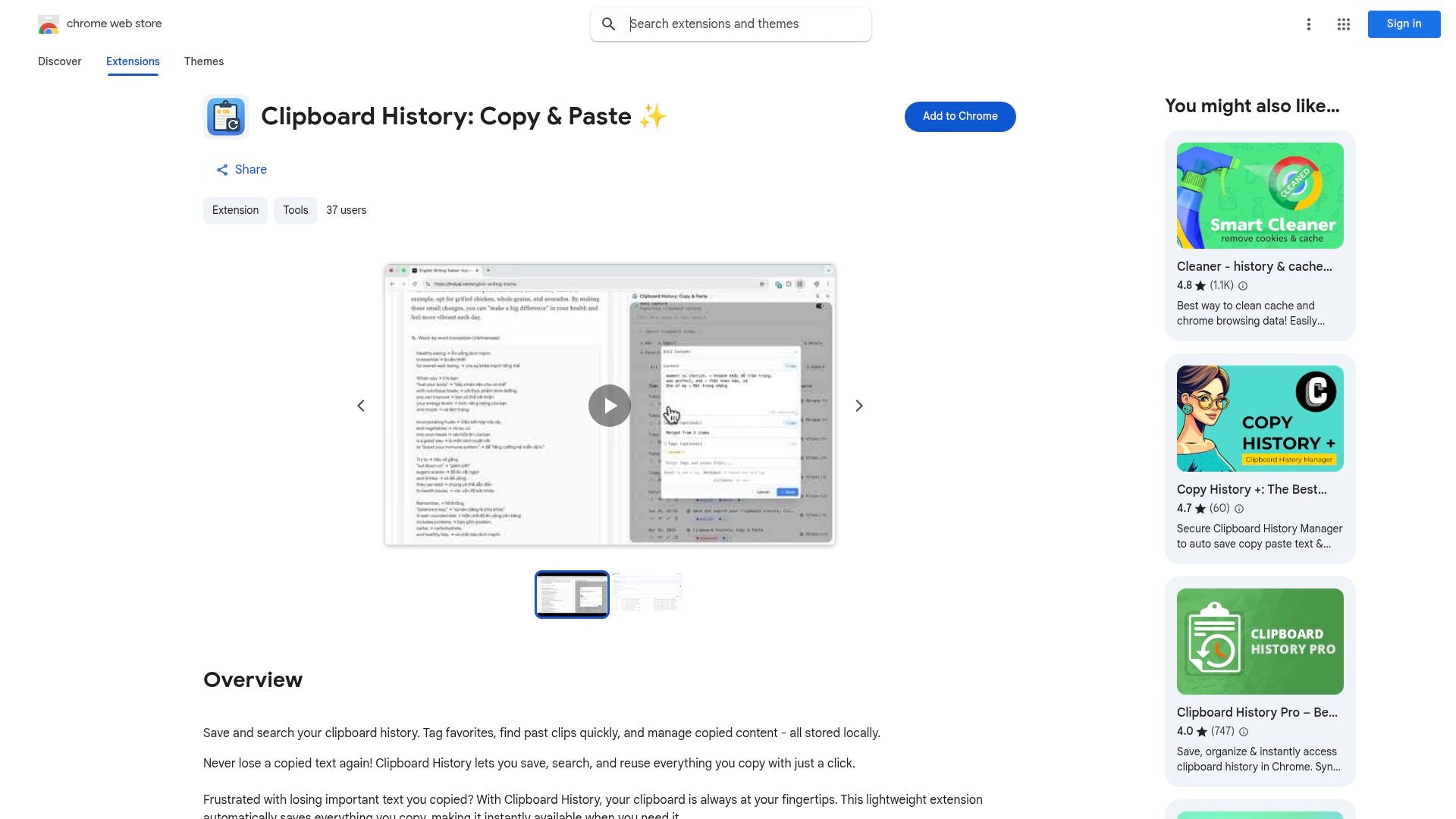The height and width of the screenshot is (819, 1456).
Task: Click 'Secure Clipboard History Manager' description
Action: click(x=1260, y=537)
